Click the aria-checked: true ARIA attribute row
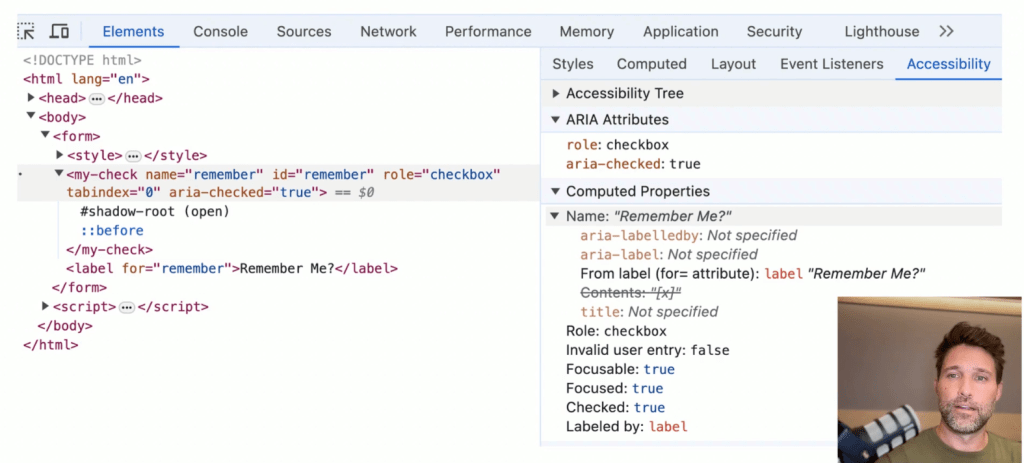The width and height of the screenshot is (1024, 463). click(633, 164)
